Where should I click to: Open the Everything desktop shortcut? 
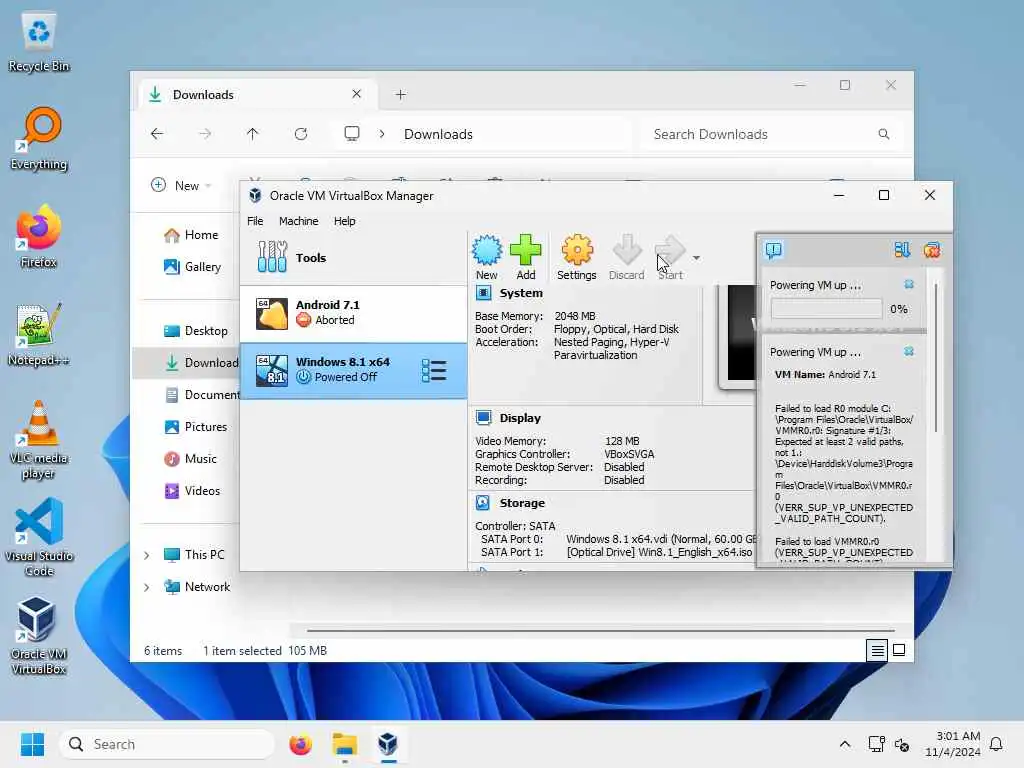[39, 139]
